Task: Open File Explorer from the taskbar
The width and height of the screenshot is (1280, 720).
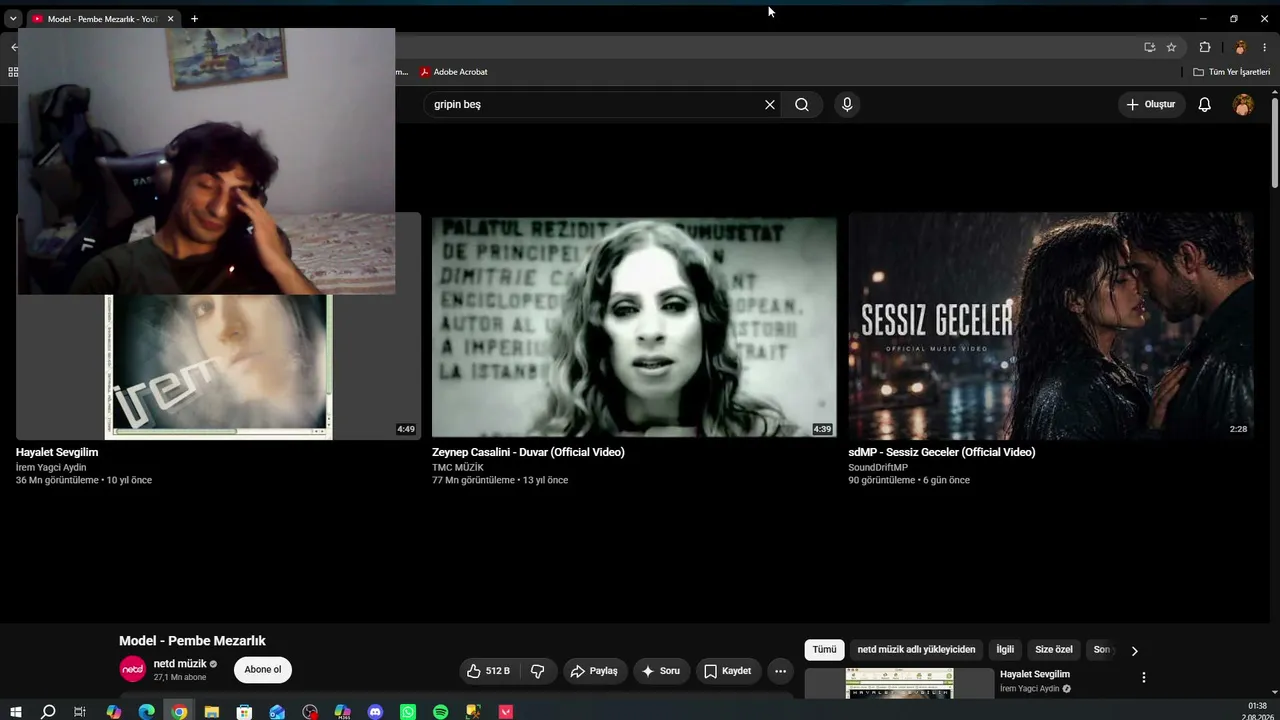Action: tap(212, 712)
